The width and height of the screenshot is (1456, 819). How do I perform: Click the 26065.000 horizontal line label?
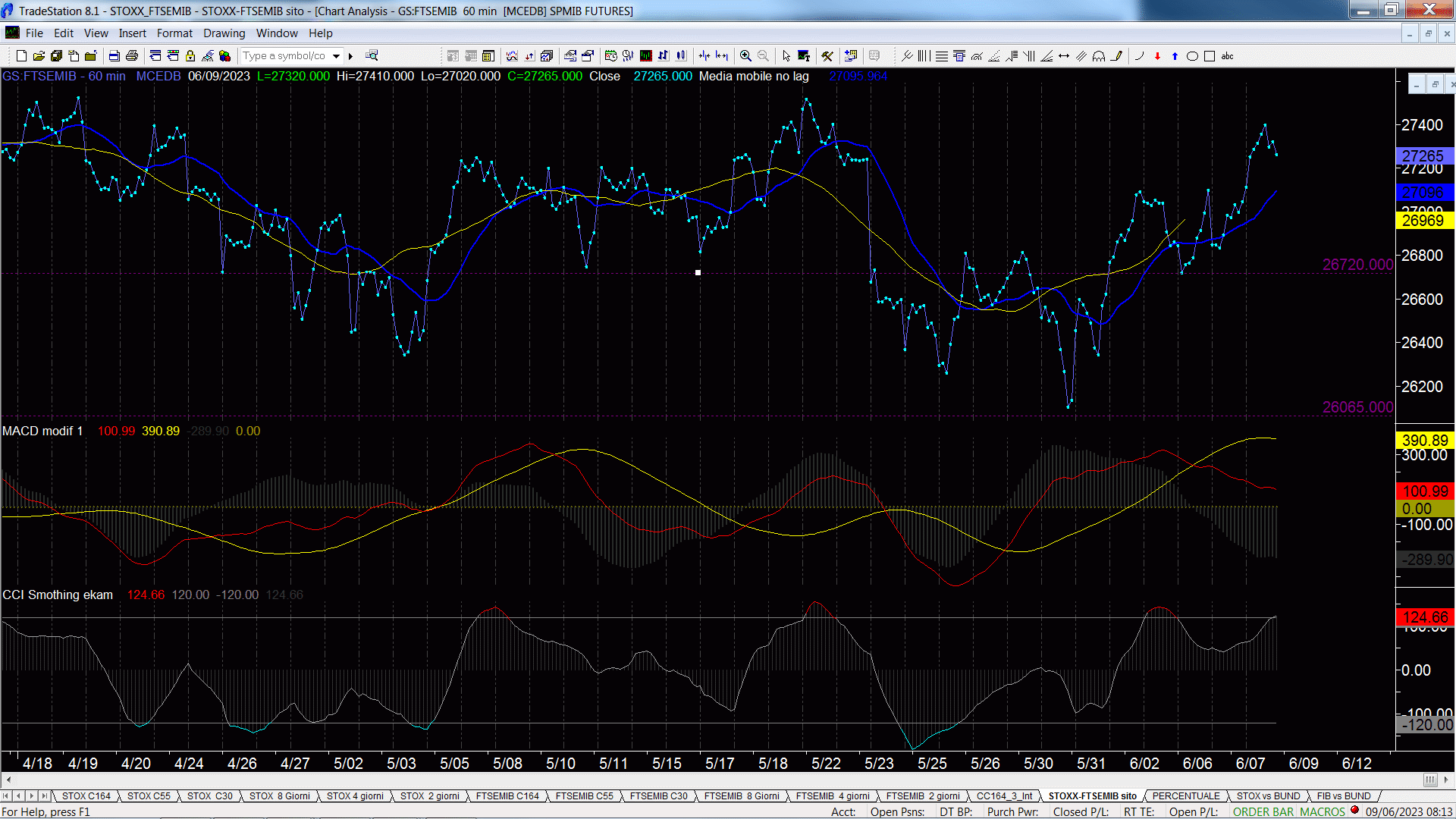pos(1357,407)
